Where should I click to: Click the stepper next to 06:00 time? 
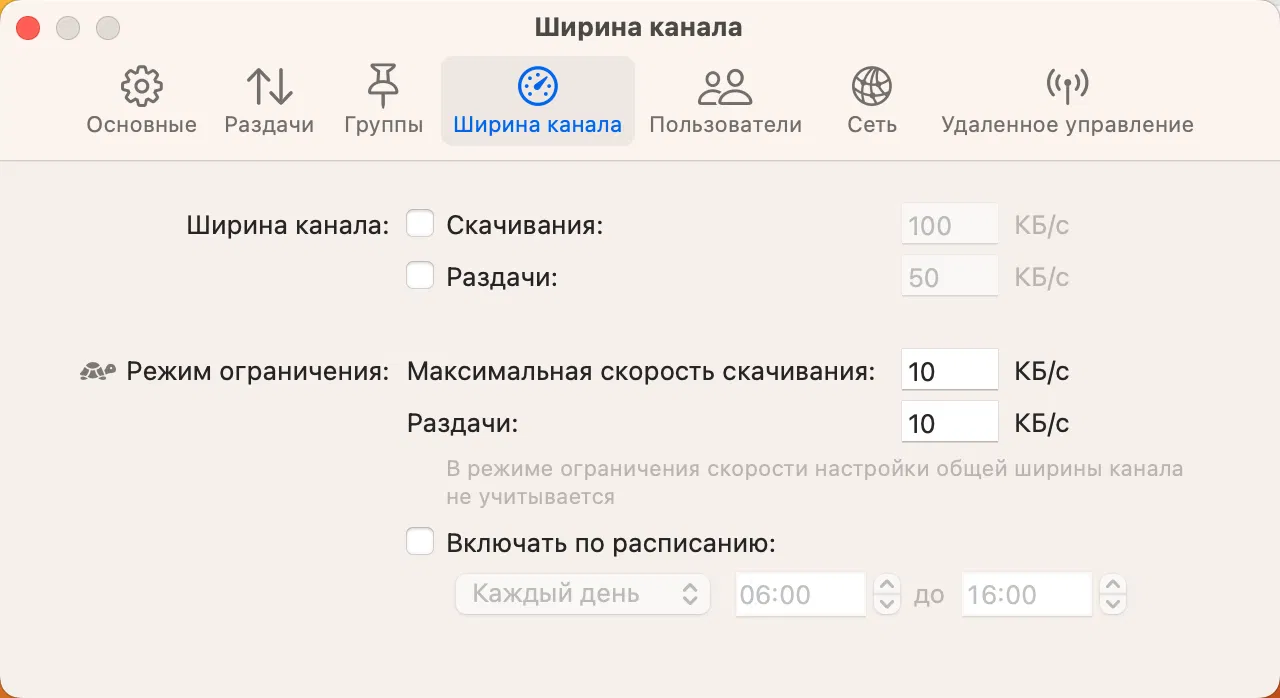pos(886,594)
